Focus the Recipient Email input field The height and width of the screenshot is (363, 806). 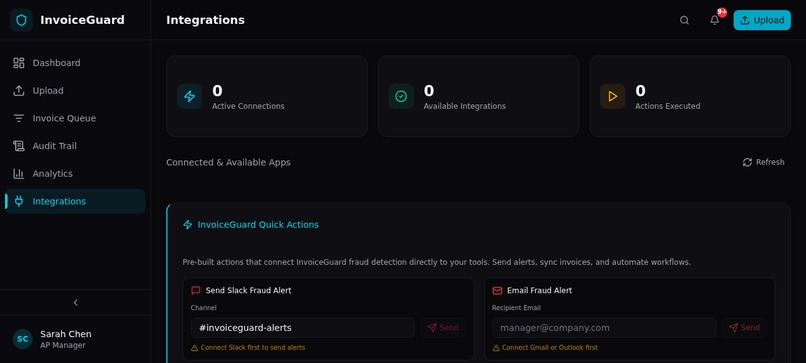coord(604,328)
